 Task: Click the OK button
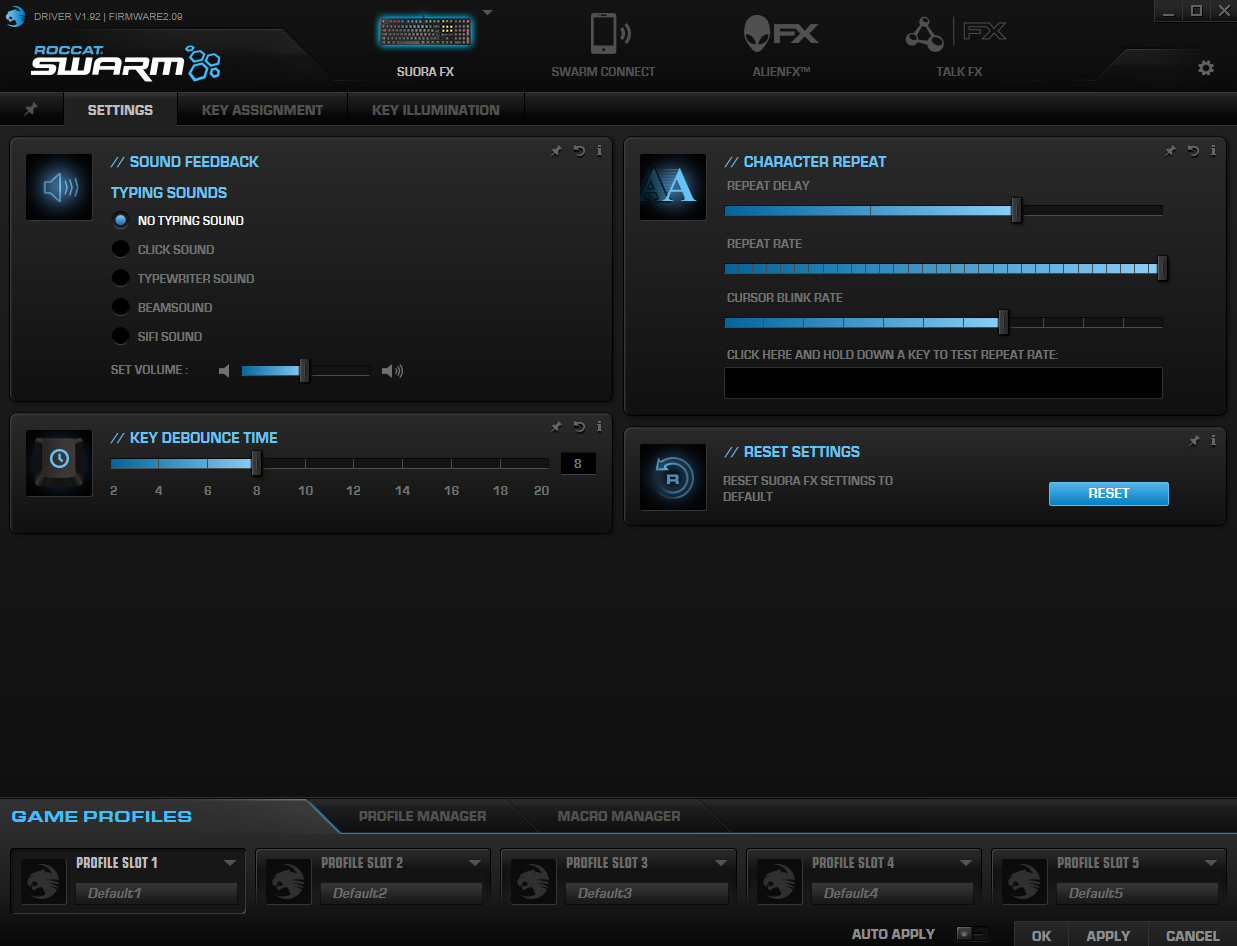click(1042, 935)
